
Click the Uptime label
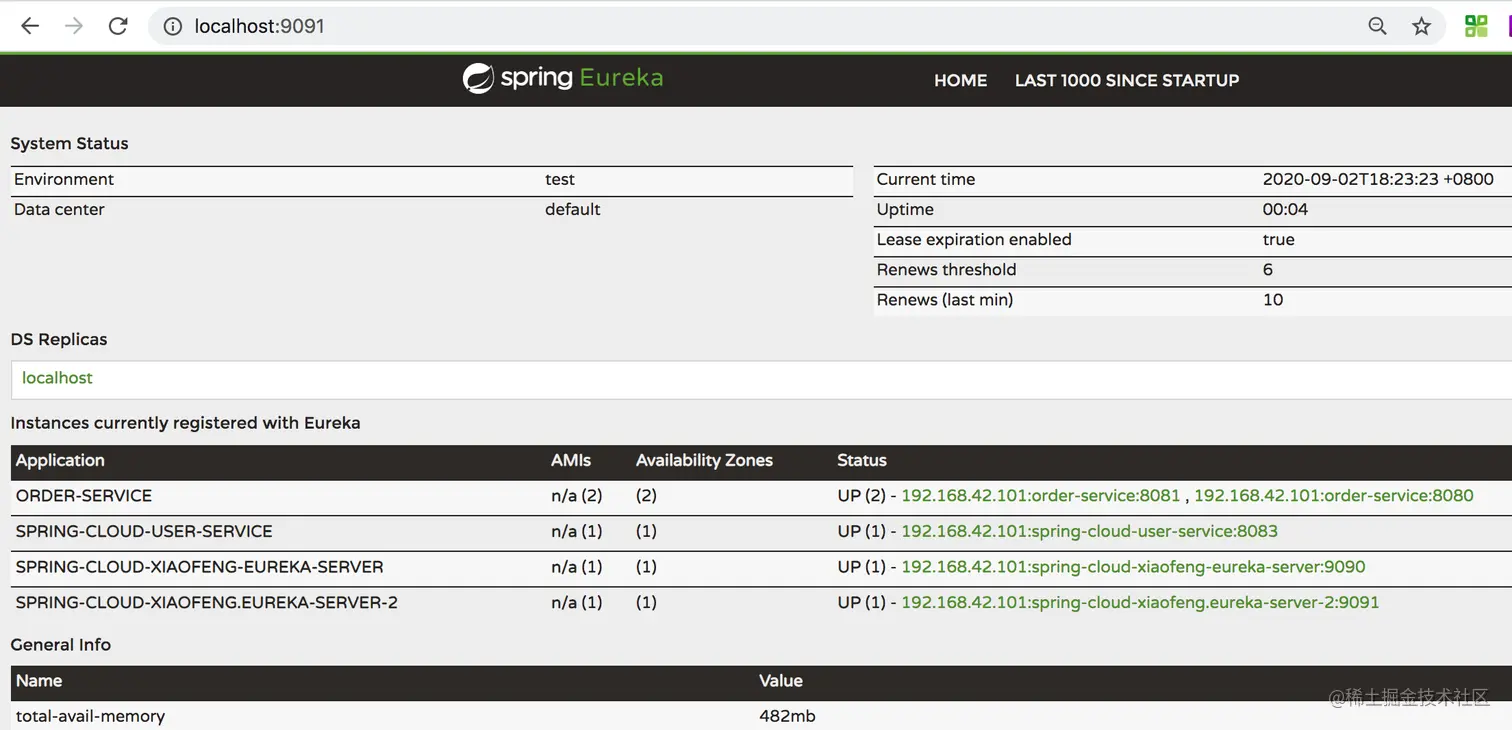coord(905,209)
